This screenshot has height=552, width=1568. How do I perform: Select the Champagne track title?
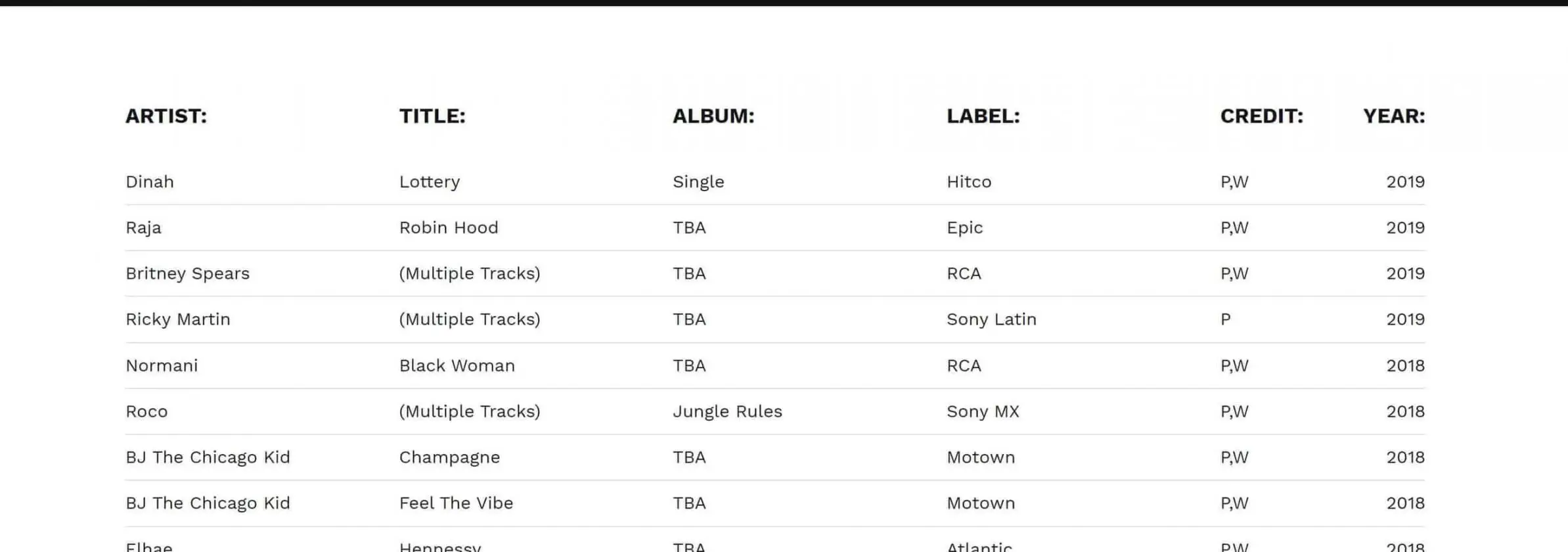(449, 457)
